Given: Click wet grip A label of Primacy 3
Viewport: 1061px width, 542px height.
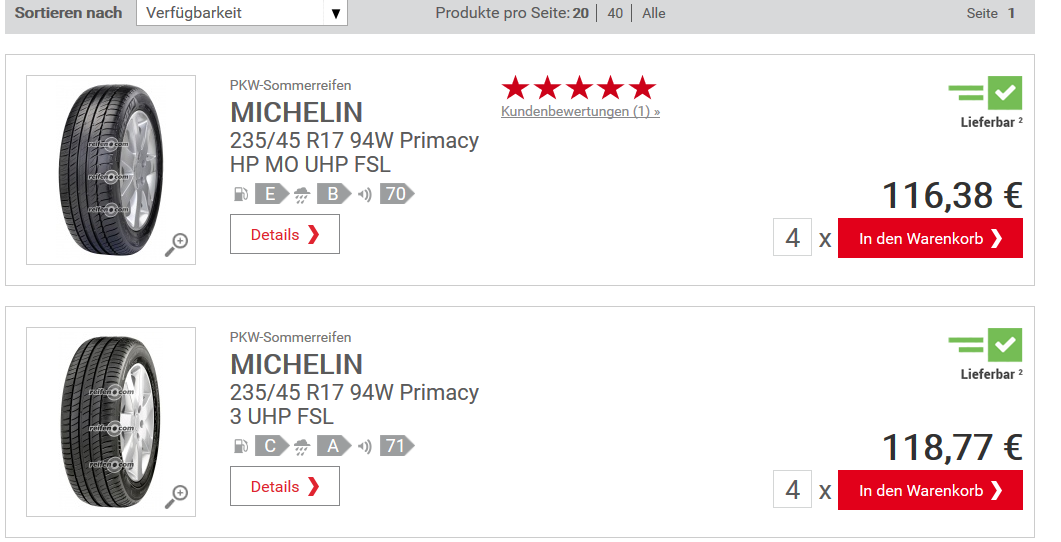Looking at the screenshot, I should point(334,446).
